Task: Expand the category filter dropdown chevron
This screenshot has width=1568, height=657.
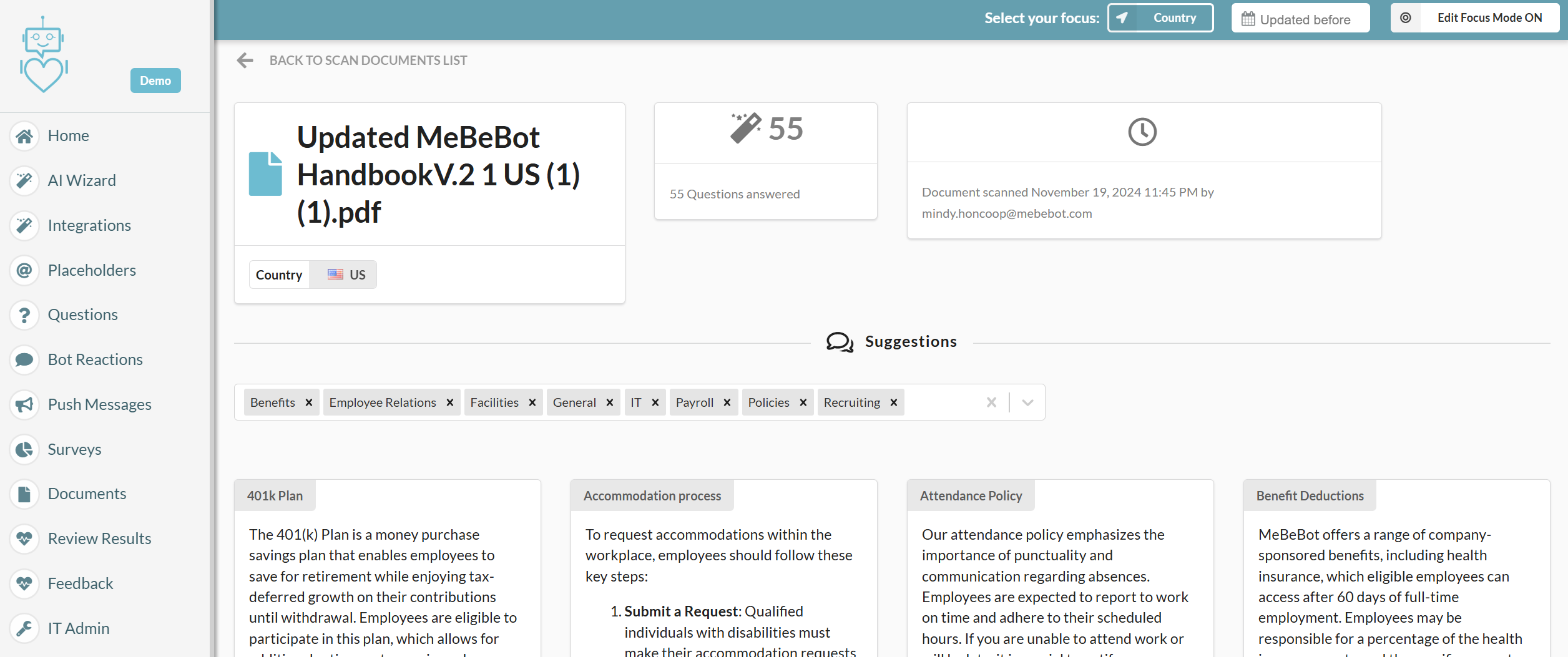Action: [1027, 402]
